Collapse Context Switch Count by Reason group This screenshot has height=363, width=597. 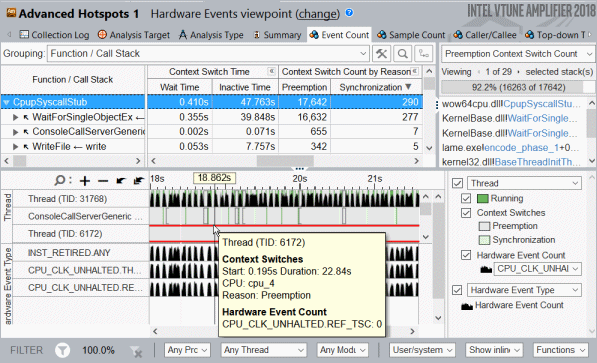coord(415,71)
